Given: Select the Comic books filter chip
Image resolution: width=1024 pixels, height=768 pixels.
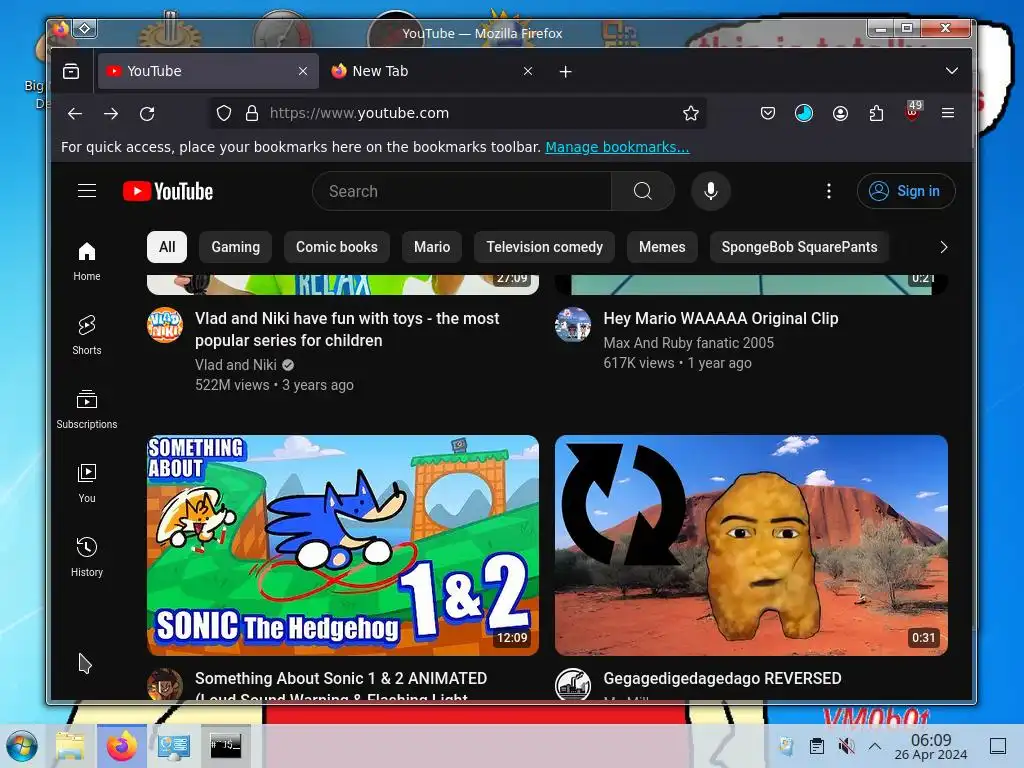Looking at the screenshot, I should tap(336, 247).
